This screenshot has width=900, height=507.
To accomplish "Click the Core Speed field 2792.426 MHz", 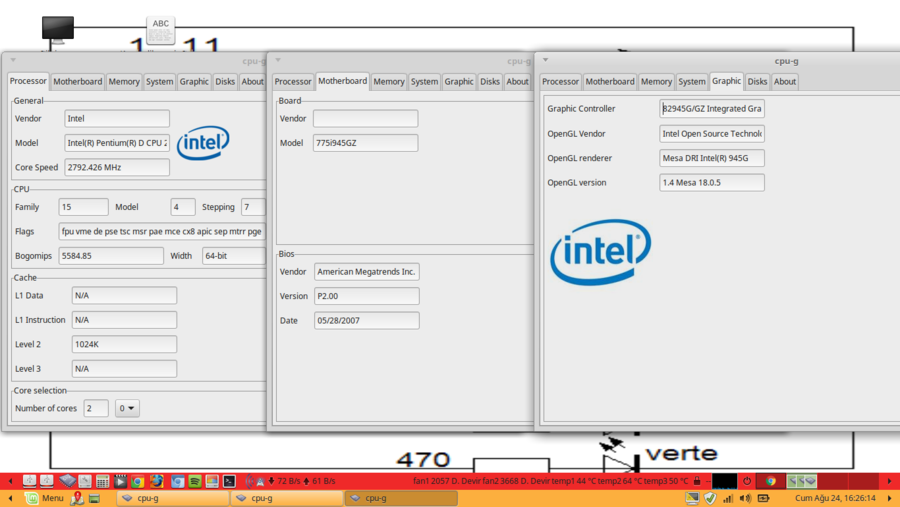I will coord(117,167).
